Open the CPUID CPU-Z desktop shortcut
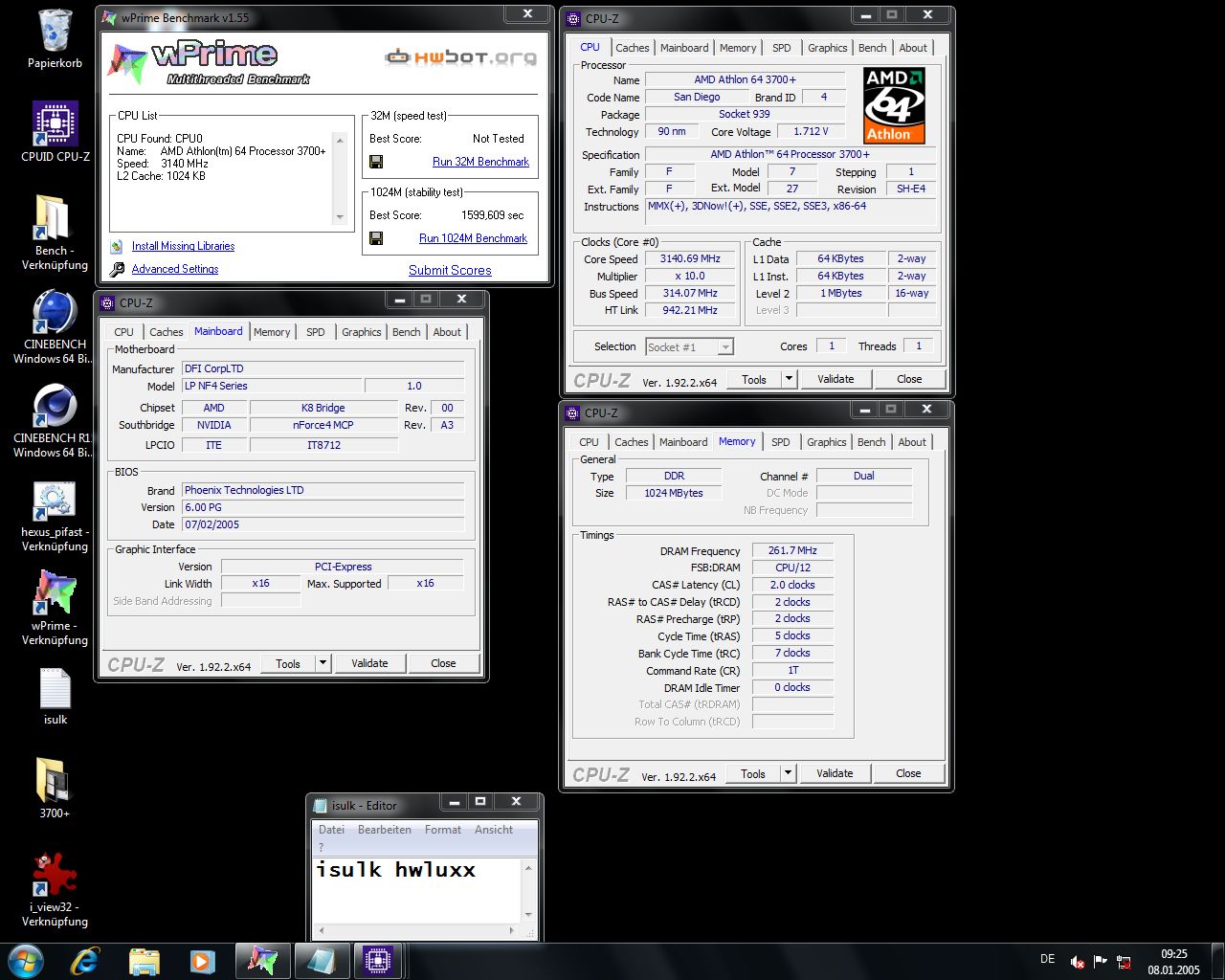This screenshot has width=1225, height=980. click(56, 123)
